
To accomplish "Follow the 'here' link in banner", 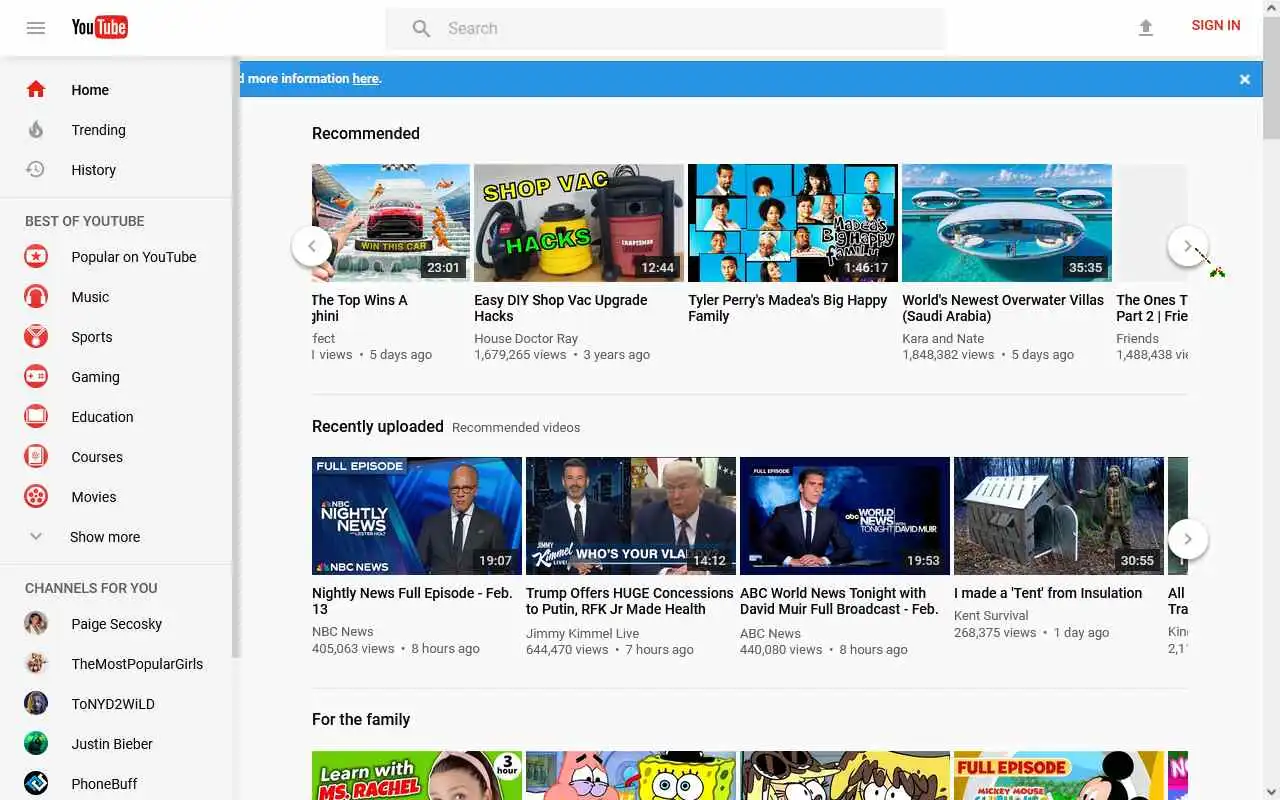I will 365,79.
